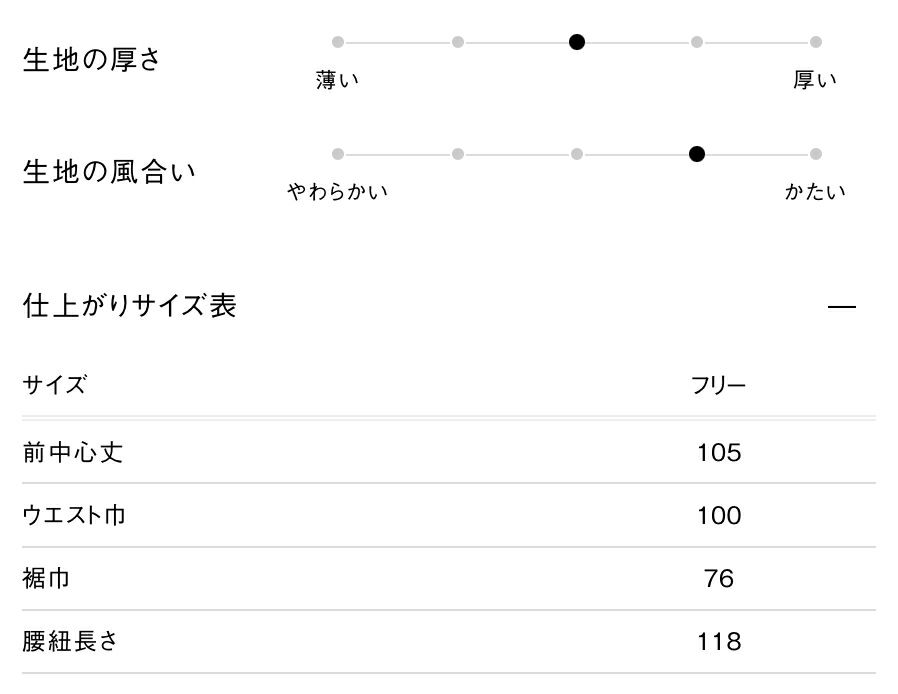The image size is (898, 694).
Task: Click the 厚い label
Action: click(815, 81)
